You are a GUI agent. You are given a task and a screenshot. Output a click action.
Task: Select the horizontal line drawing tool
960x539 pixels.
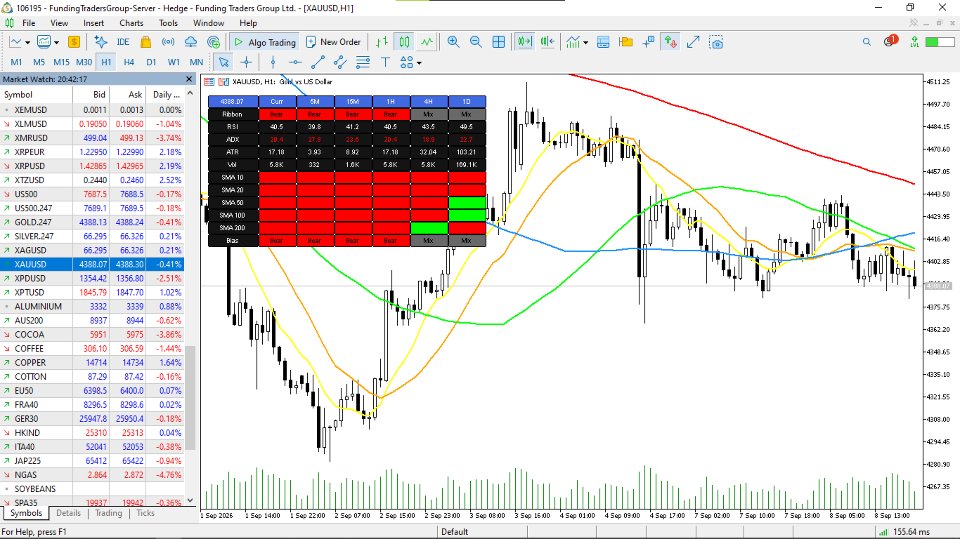pos(295,62)
